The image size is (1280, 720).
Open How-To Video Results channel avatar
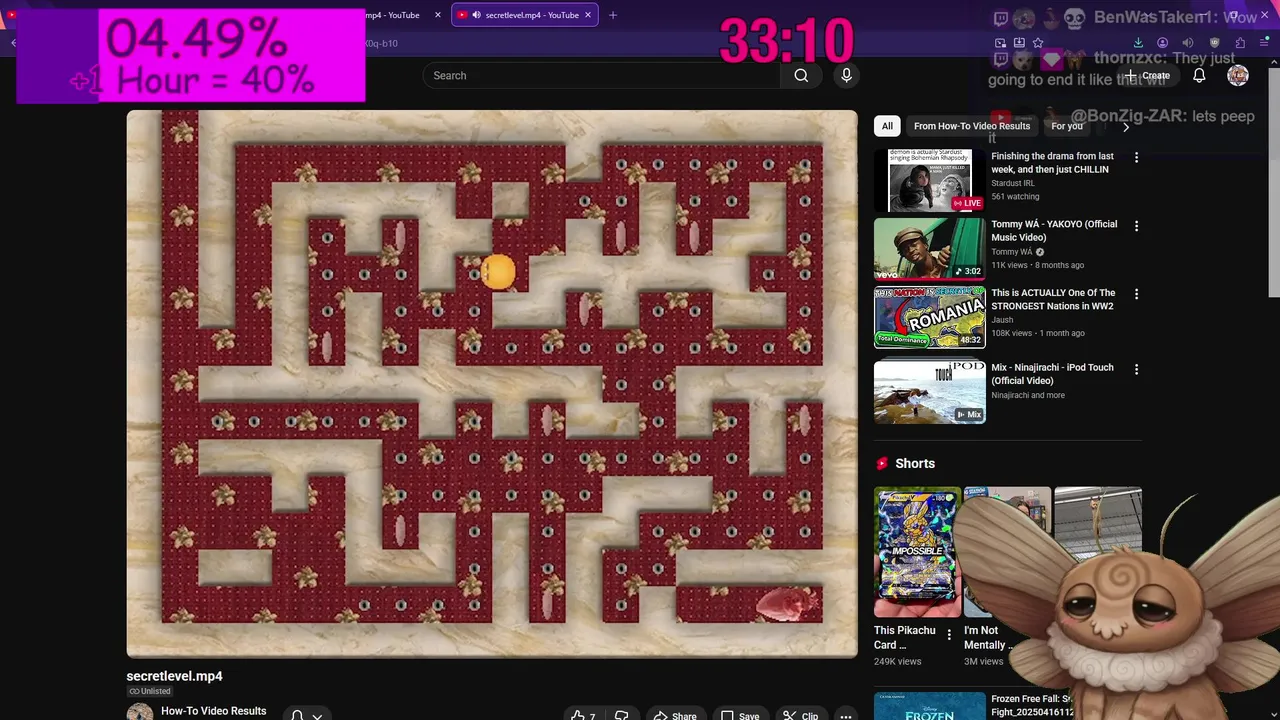140,712
